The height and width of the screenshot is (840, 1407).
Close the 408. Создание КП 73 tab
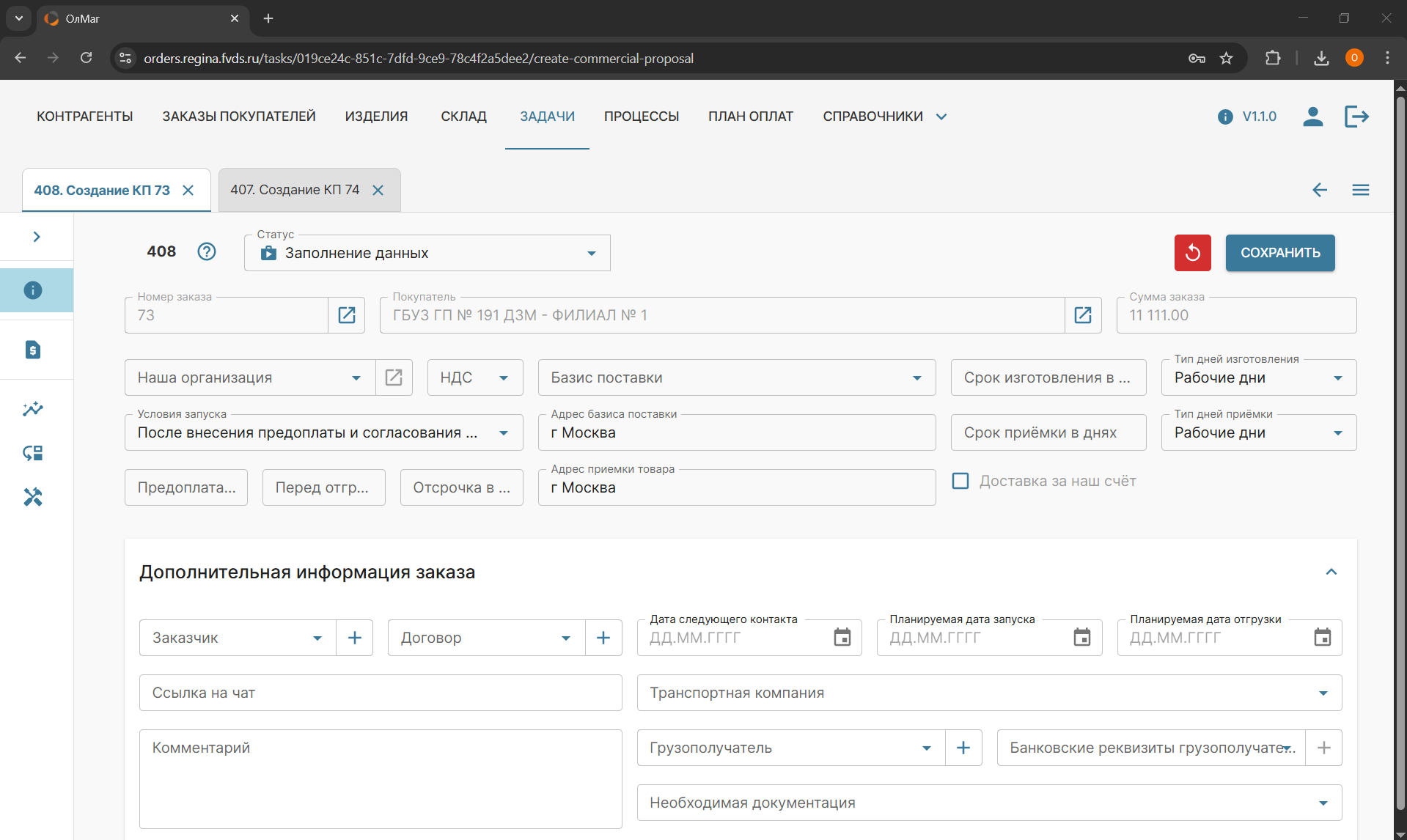[188, 191]
